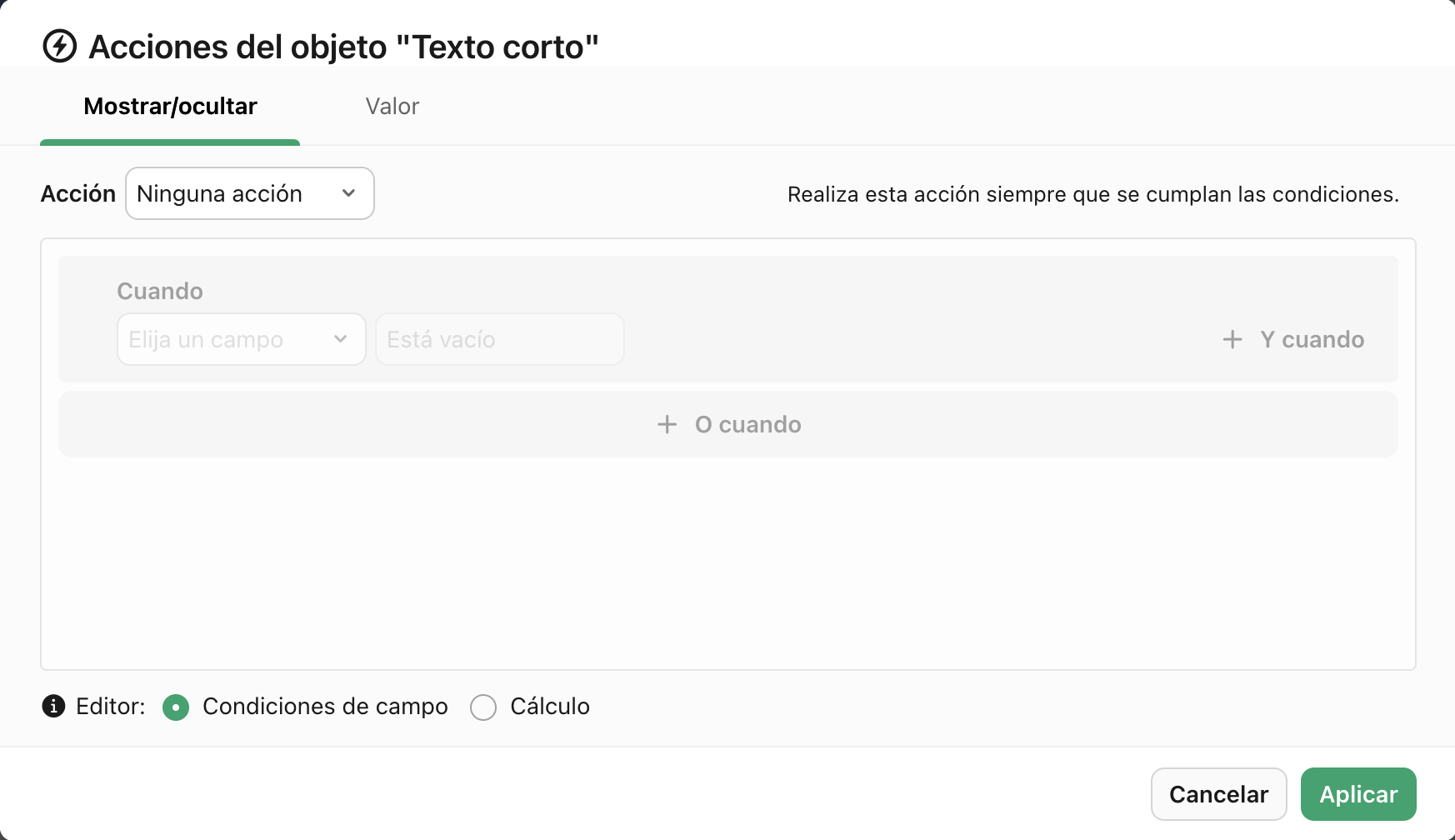Open the "Ninguna acción" action dropdown
1455x840 pixels.
point(249,193)
